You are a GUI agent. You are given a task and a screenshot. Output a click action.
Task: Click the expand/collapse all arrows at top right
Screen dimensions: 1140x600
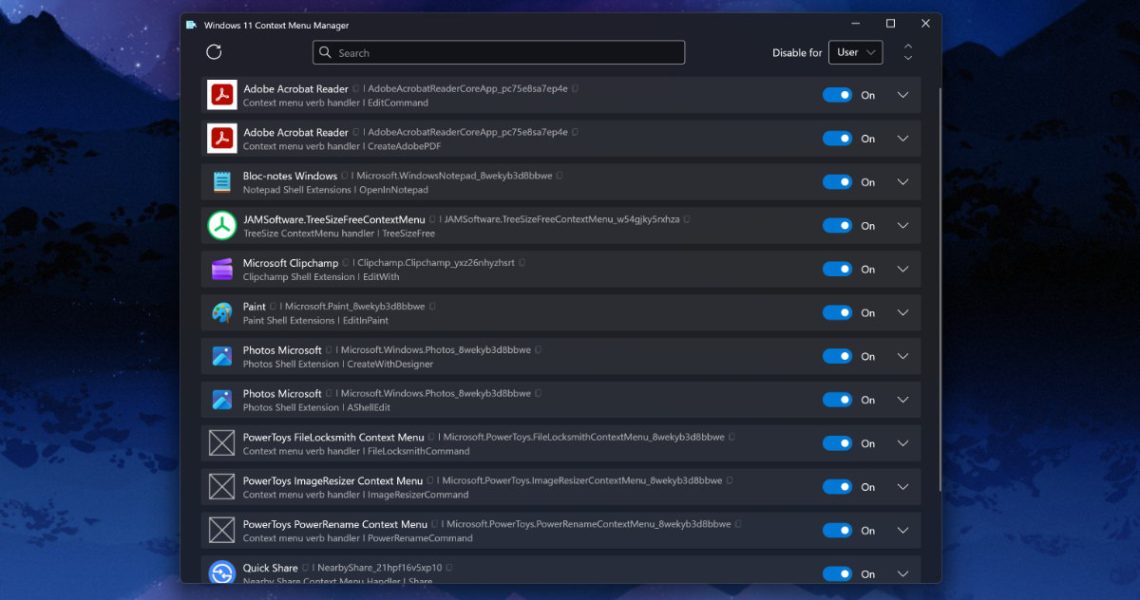[908, 53]
